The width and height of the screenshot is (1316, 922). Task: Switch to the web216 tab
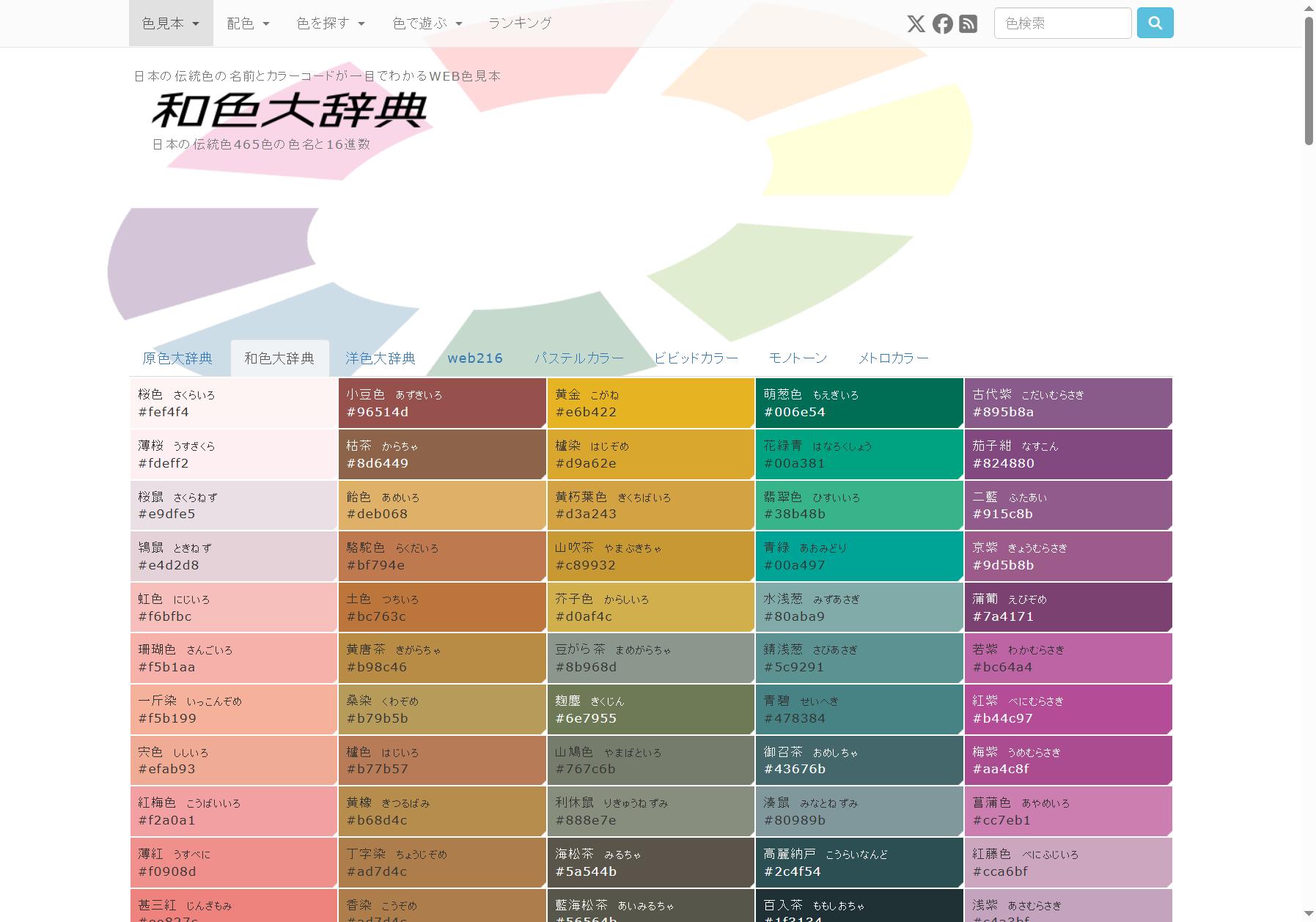point(475,358)
